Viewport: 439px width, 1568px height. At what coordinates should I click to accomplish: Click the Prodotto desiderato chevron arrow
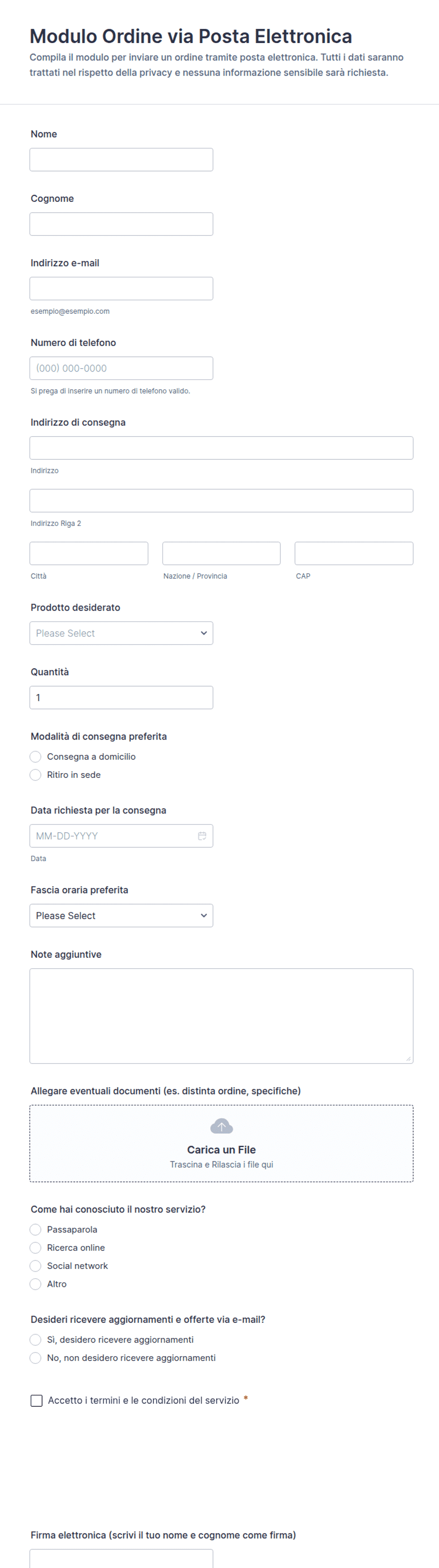click(204, 633)
